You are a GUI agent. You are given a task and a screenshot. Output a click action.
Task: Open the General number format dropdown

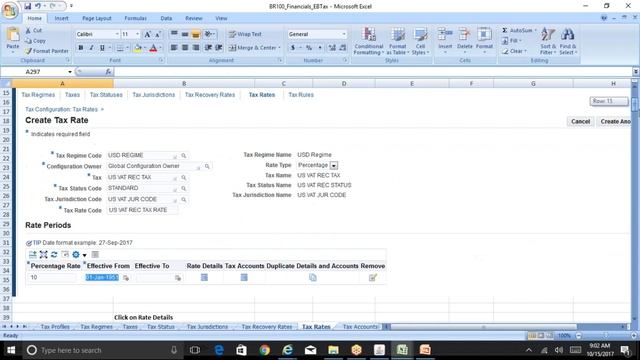tap(344, 34)
